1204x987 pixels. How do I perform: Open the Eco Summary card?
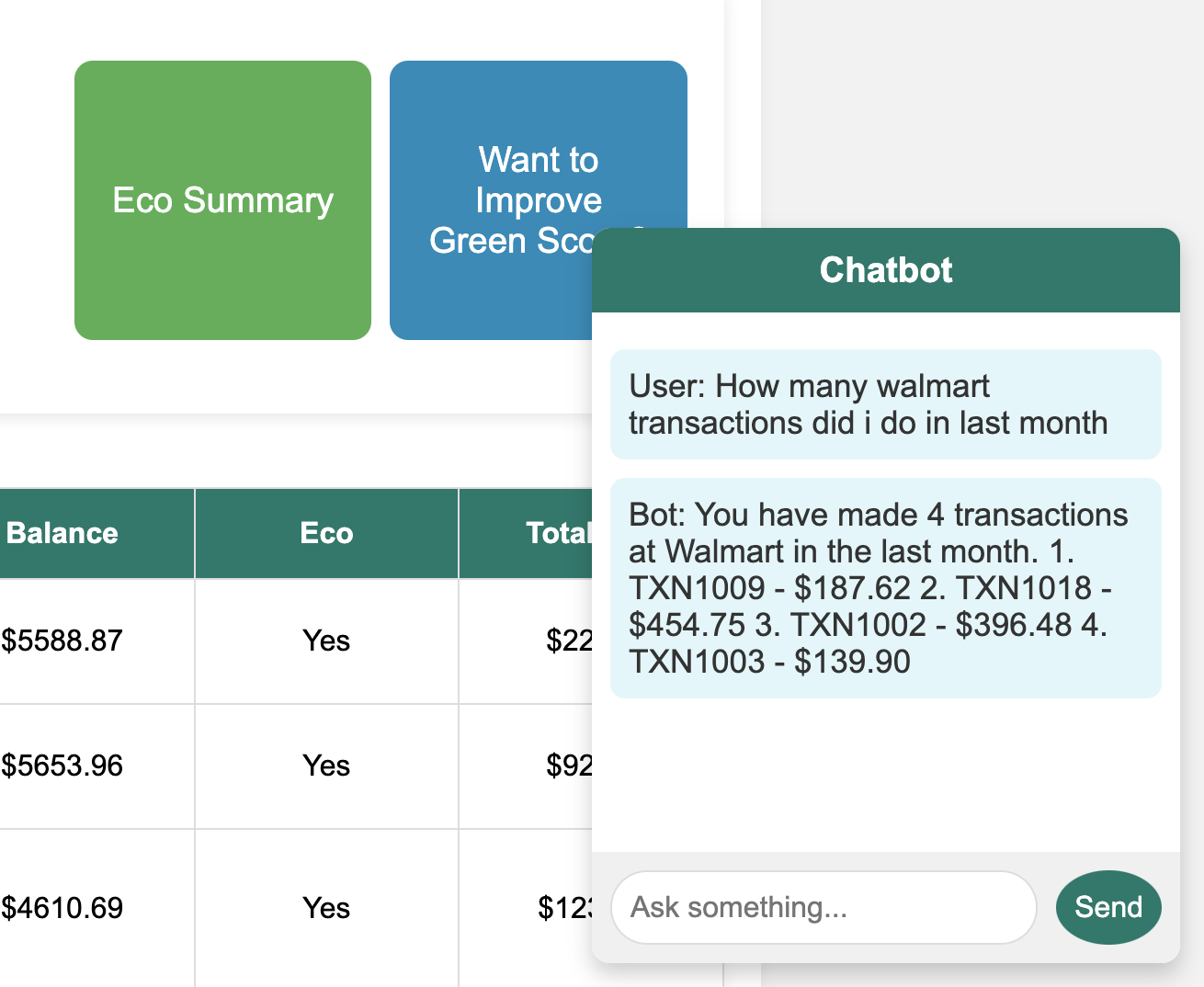point(222,200)
